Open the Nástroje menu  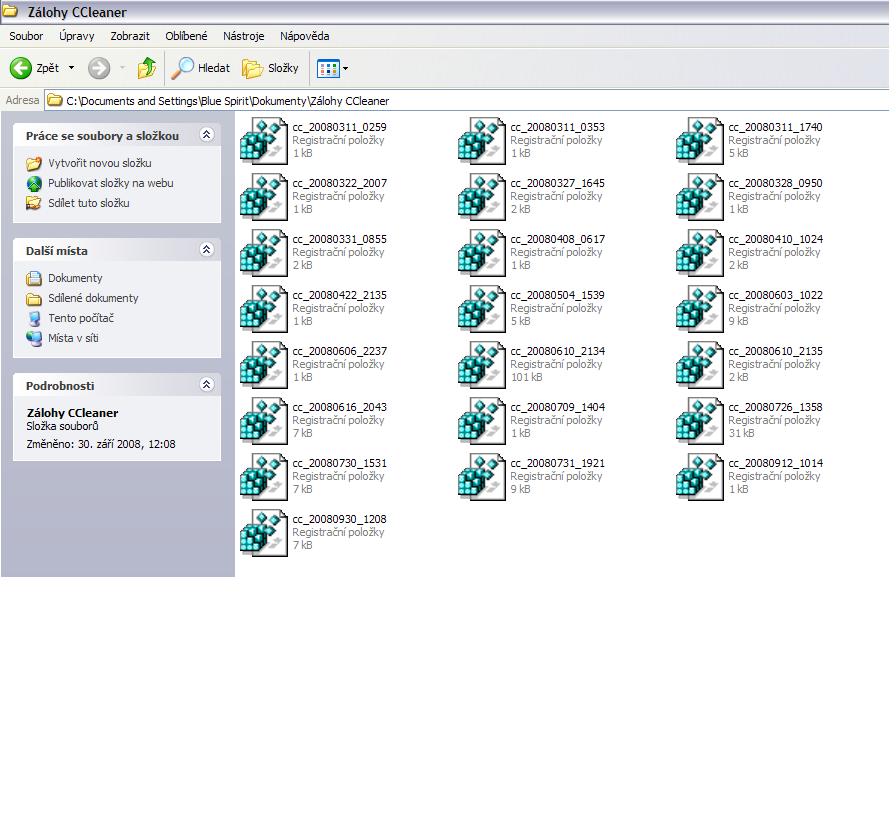pyautogui.click(x=243, y=36)
